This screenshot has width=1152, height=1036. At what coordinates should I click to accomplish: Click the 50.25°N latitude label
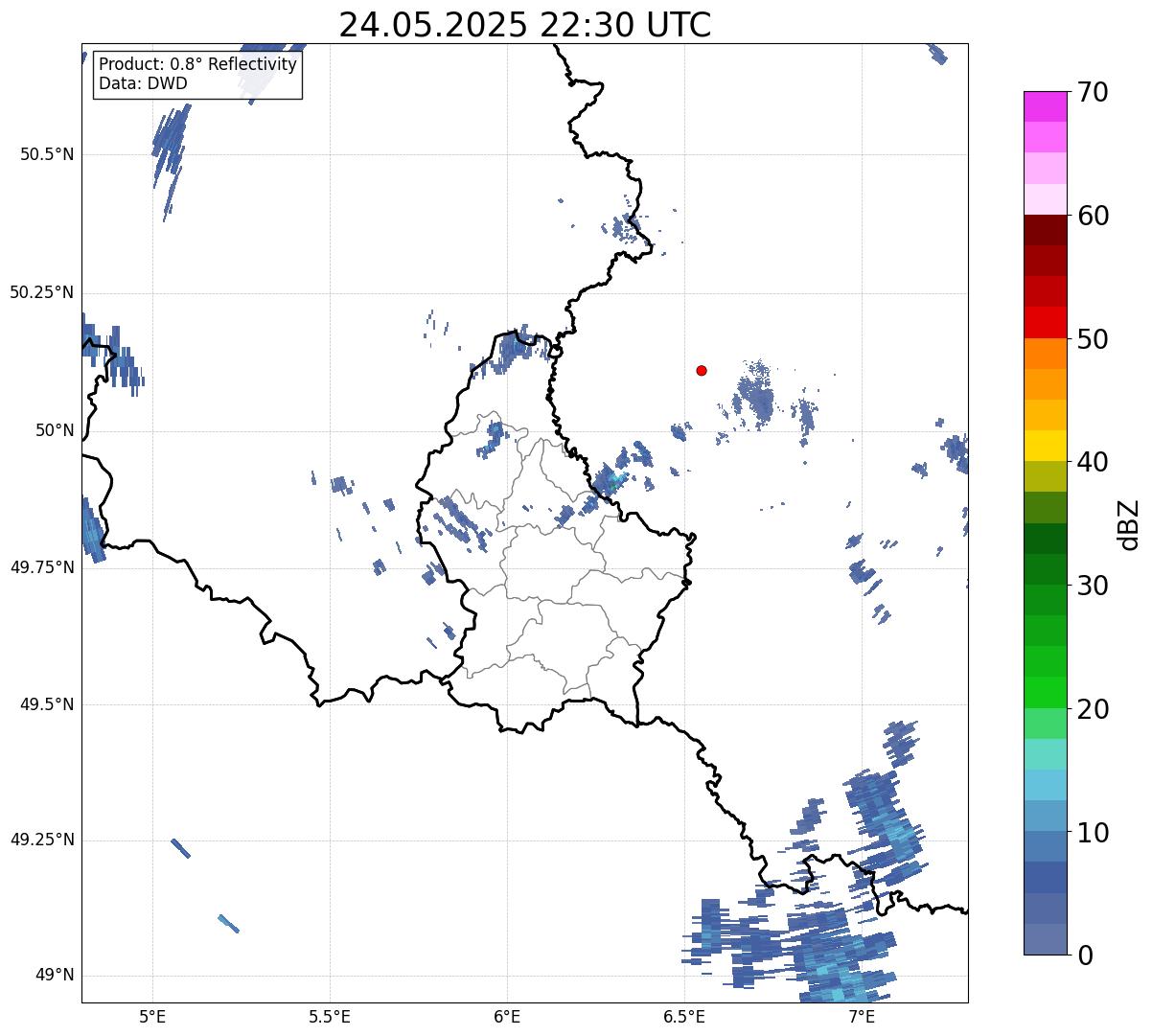click(42, 292)
